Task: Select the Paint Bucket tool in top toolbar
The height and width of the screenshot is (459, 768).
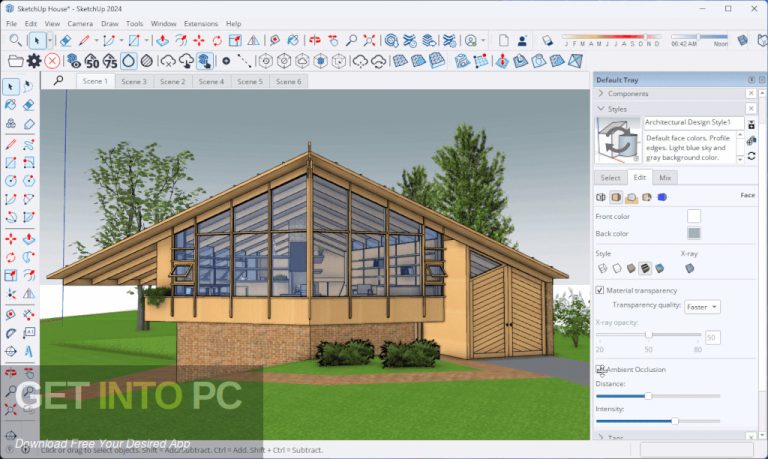Action: [x=293, y=41]
